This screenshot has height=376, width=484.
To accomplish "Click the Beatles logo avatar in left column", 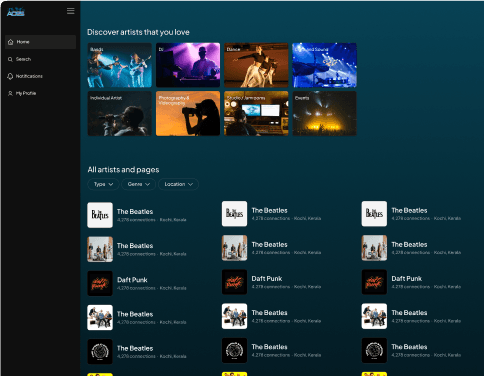I will (x=100, y=215).
